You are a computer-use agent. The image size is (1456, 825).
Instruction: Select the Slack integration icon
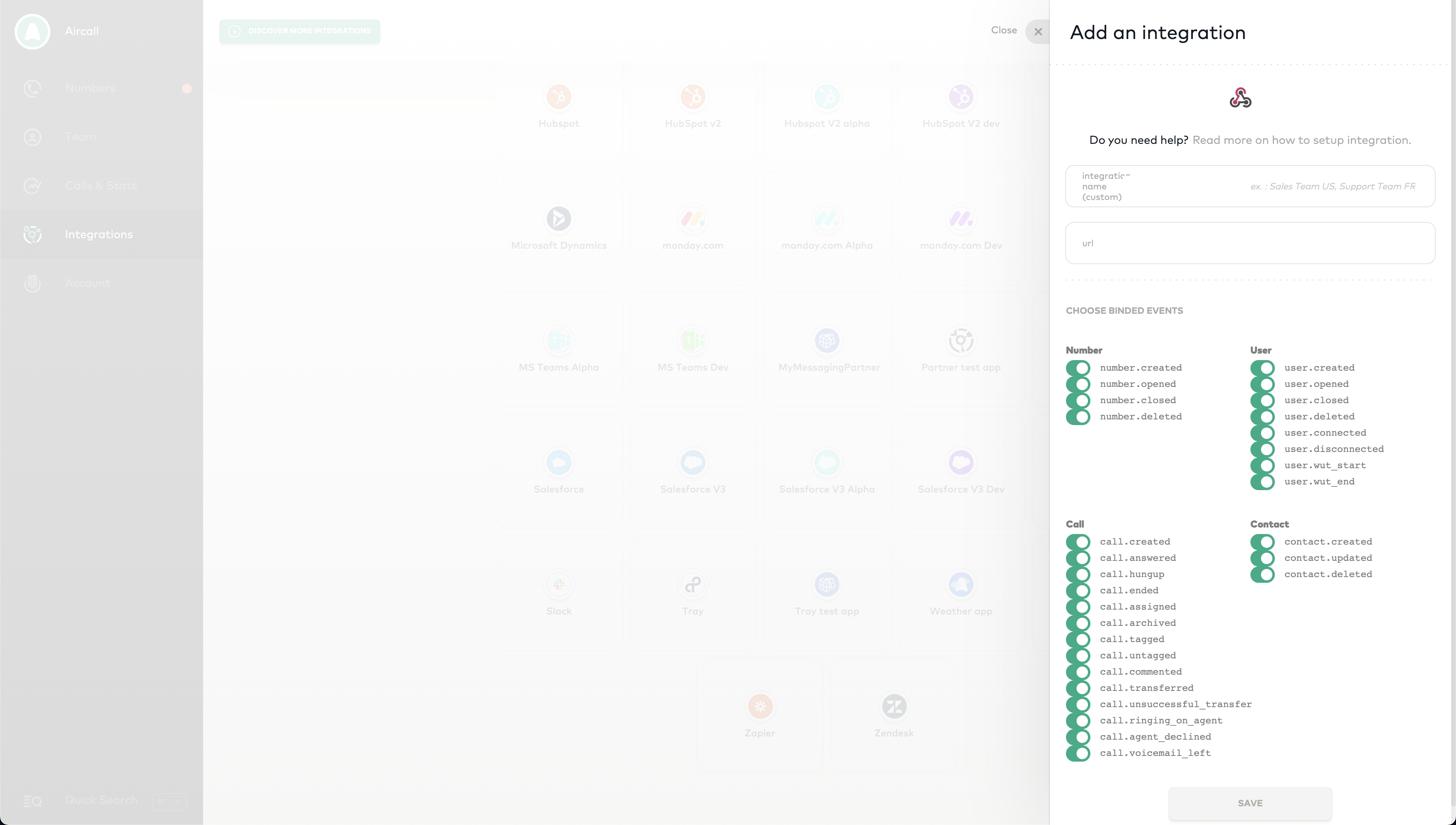(558, 584)
